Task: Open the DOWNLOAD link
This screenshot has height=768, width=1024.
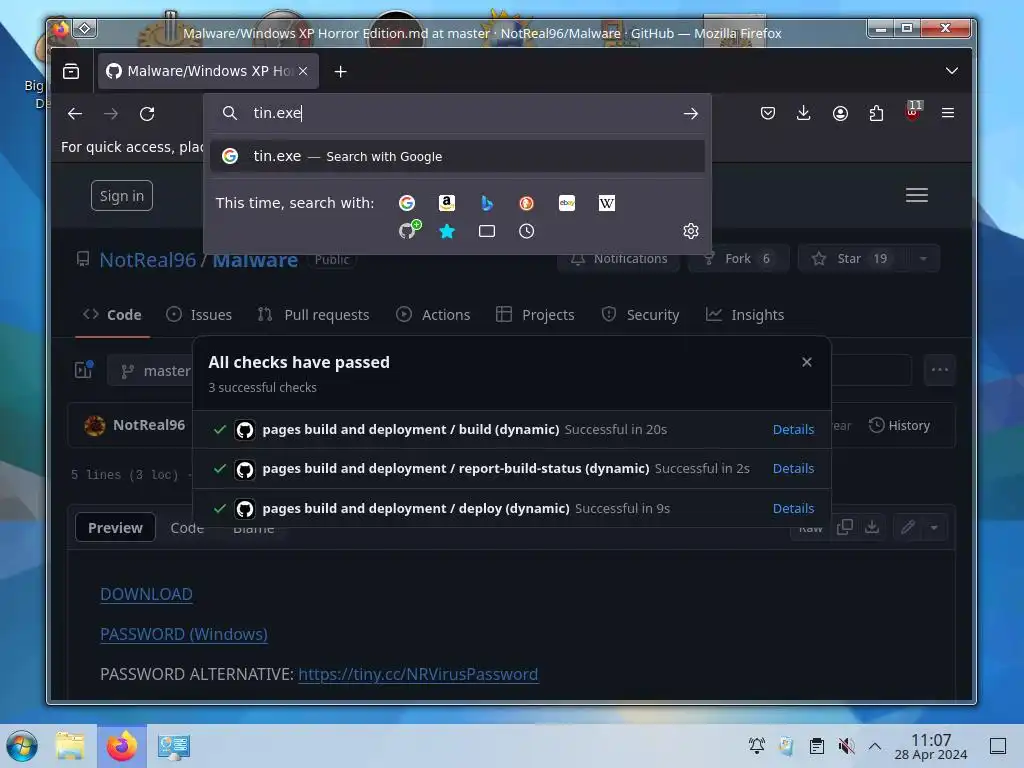Action: tap(146, 594)
